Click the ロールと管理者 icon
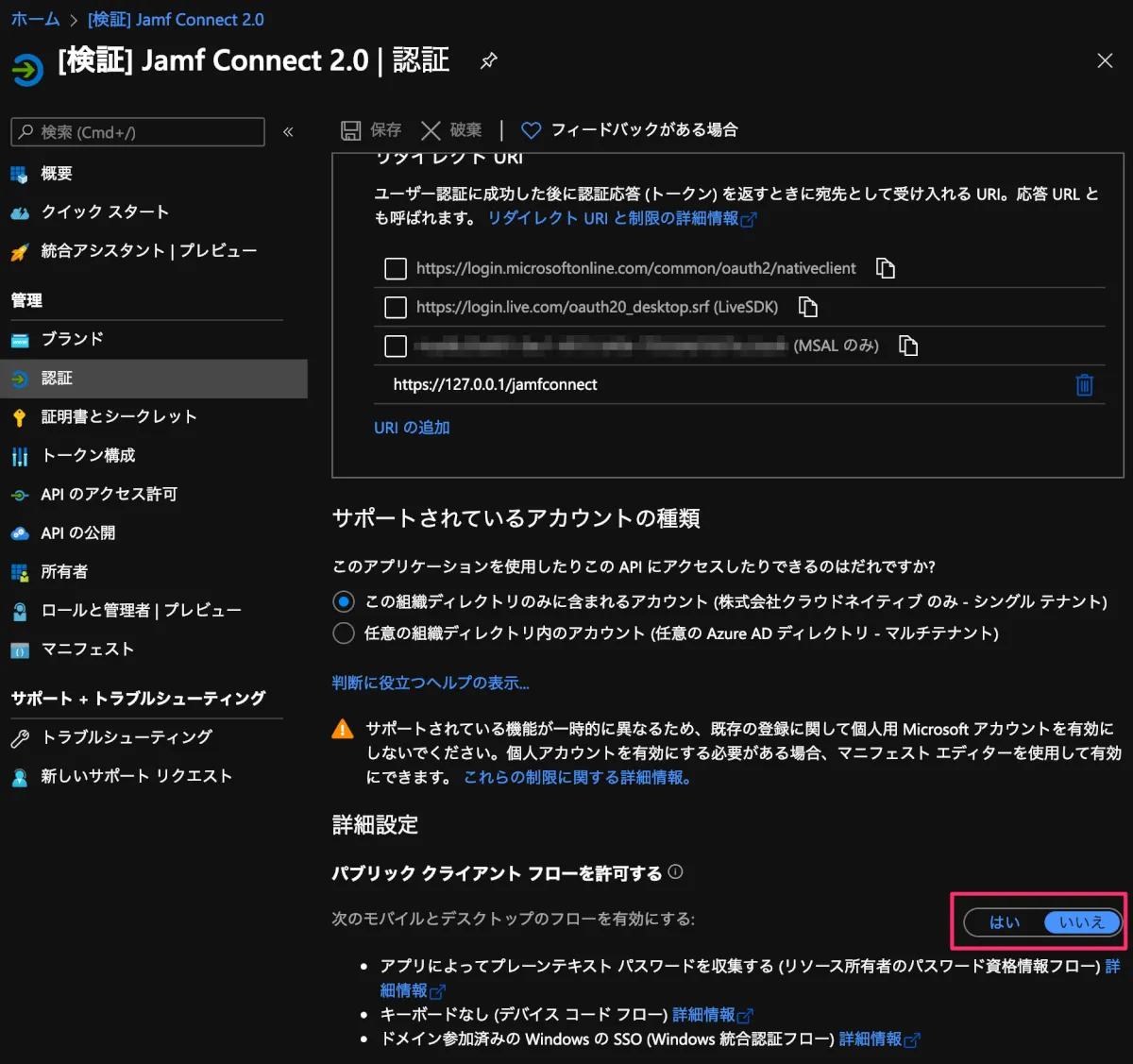The width and height of the screenshot is (1133, 1064). 20,611
